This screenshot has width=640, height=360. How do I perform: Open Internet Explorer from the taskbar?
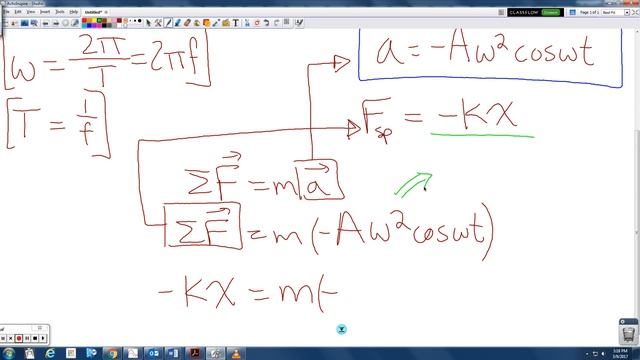(x=50, y=353)
